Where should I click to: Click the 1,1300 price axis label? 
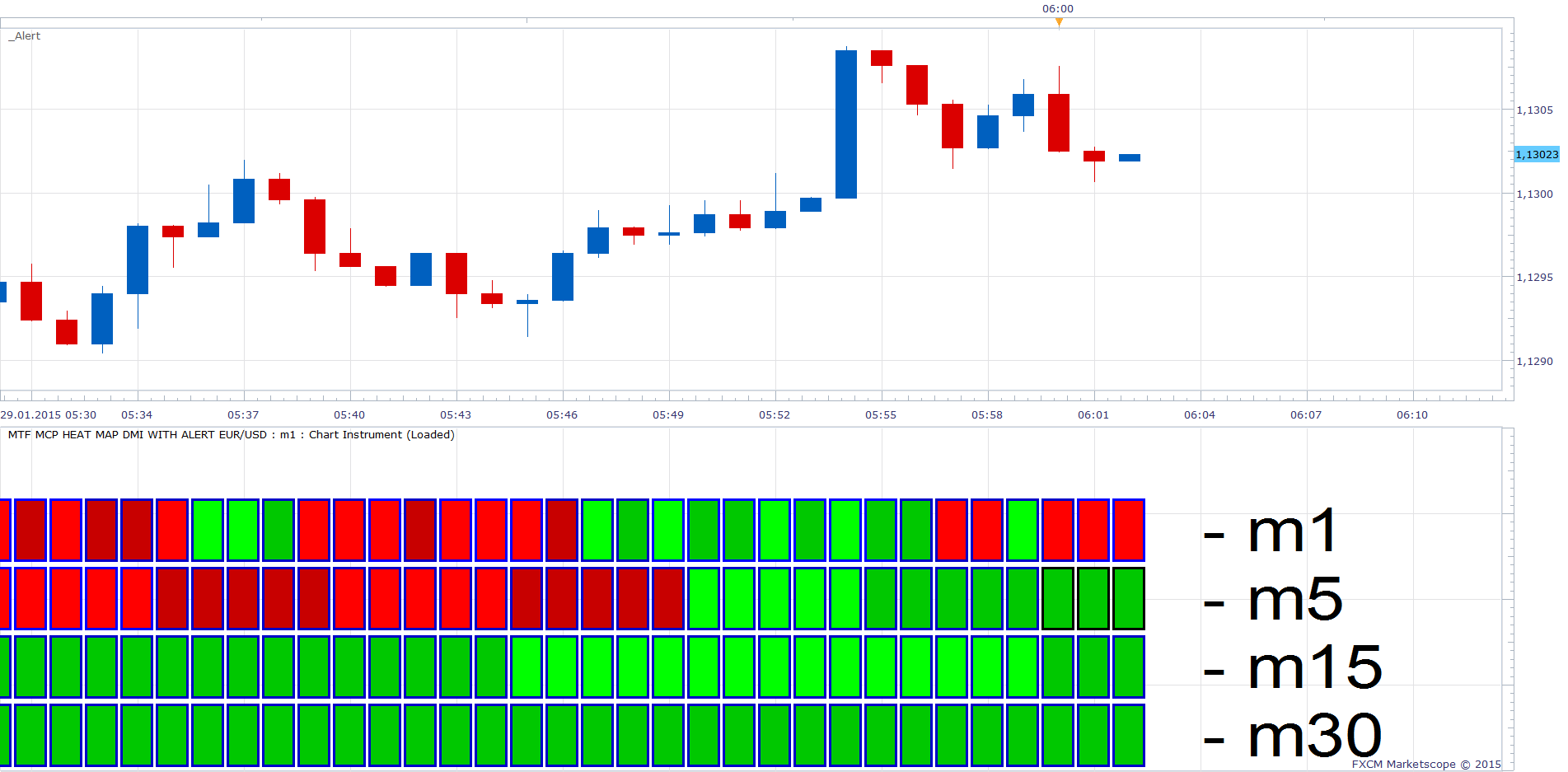[1534, 194]
